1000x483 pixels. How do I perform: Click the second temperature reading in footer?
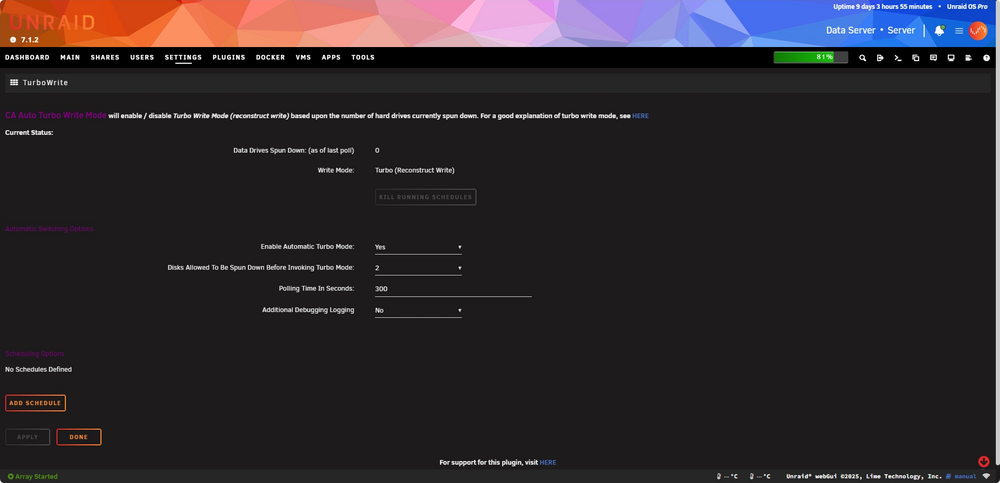pyautogui.click(x=760, y=477)
